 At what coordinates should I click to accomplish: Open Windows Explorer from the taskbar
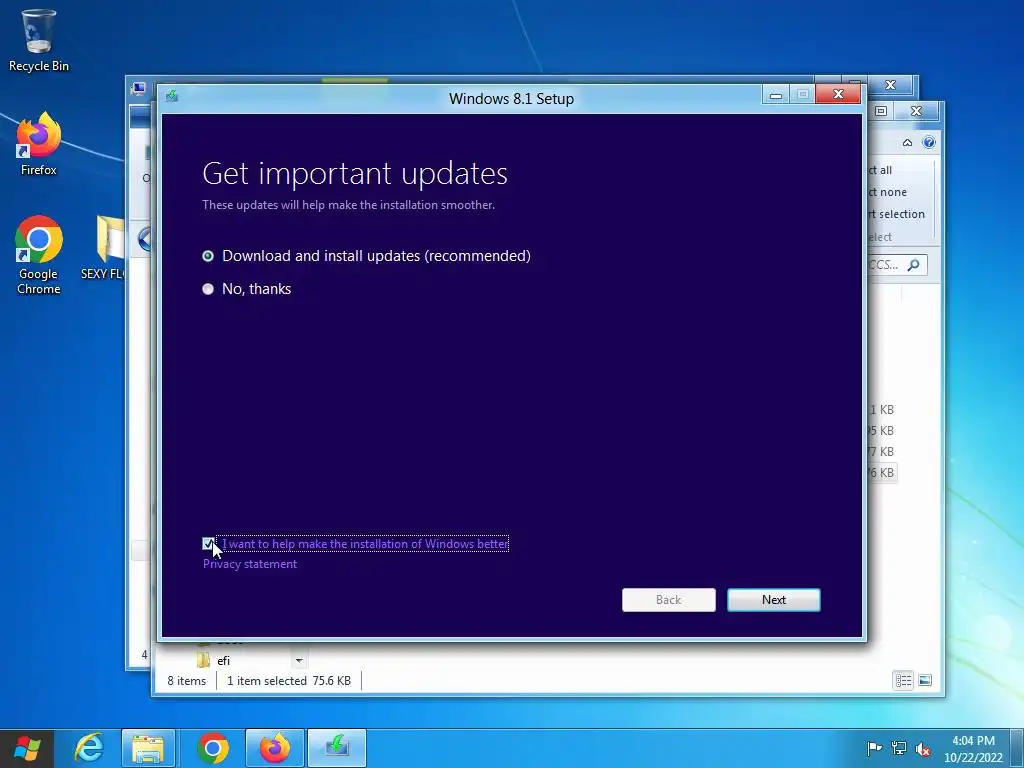pos(148,748)
